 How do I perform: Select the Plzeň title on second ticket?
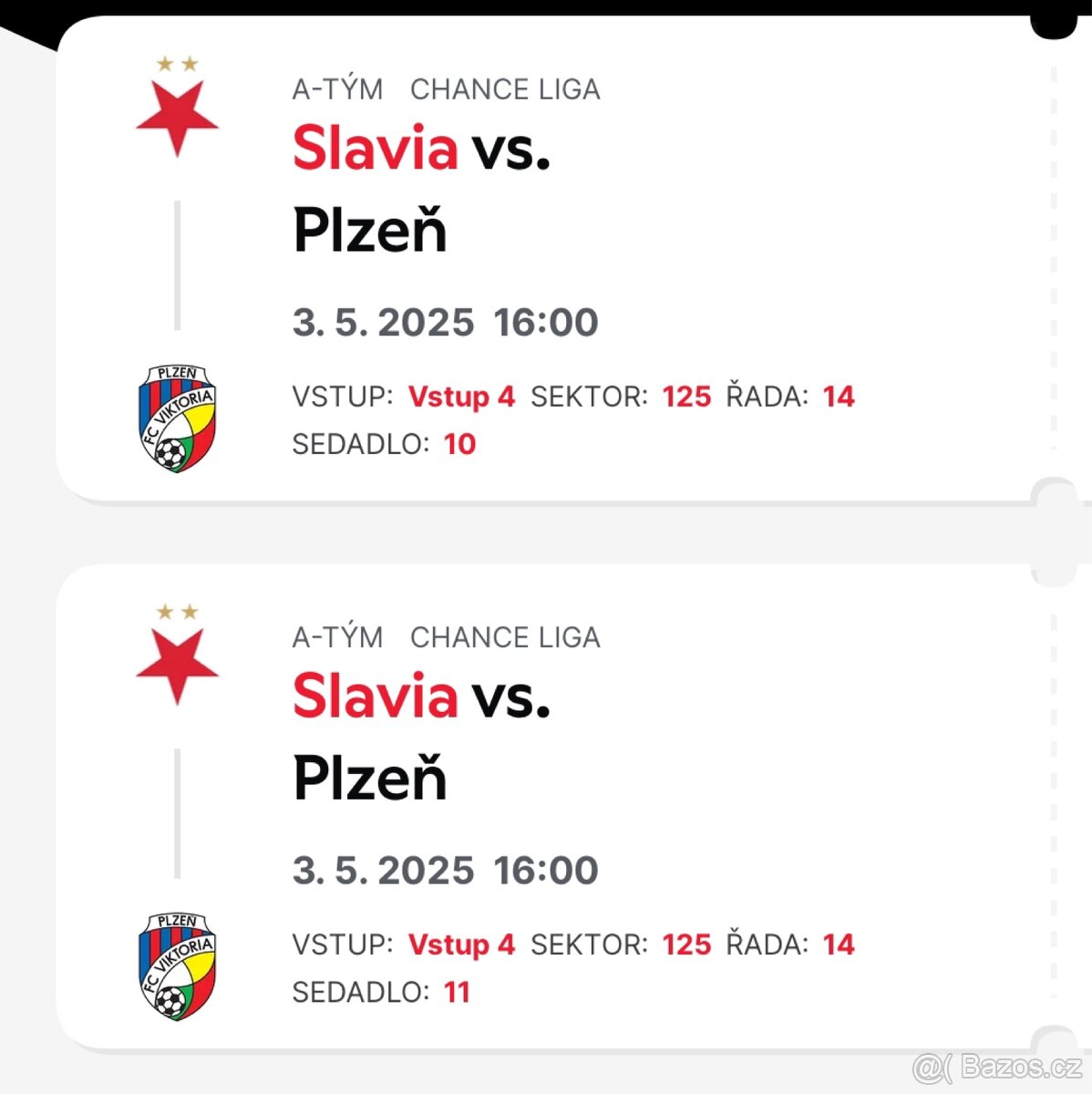click(x=370, y=779)
